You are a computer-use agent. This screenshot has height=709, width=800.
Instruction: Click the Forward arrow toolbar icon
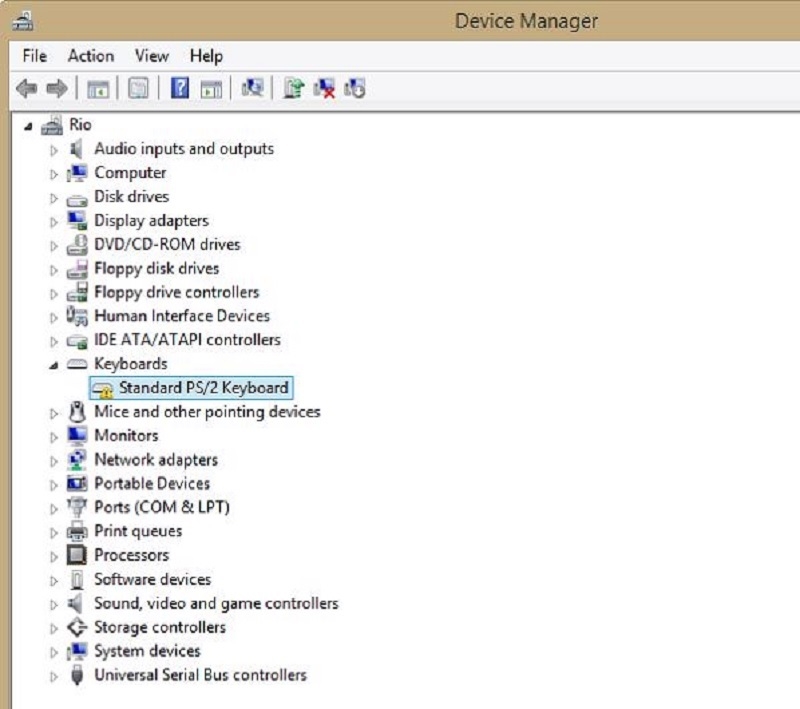[x=59, y=89]
